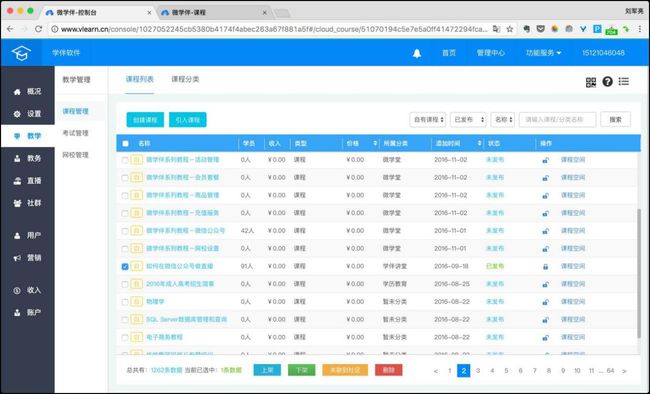Jump to last page 64

(610, 371)
